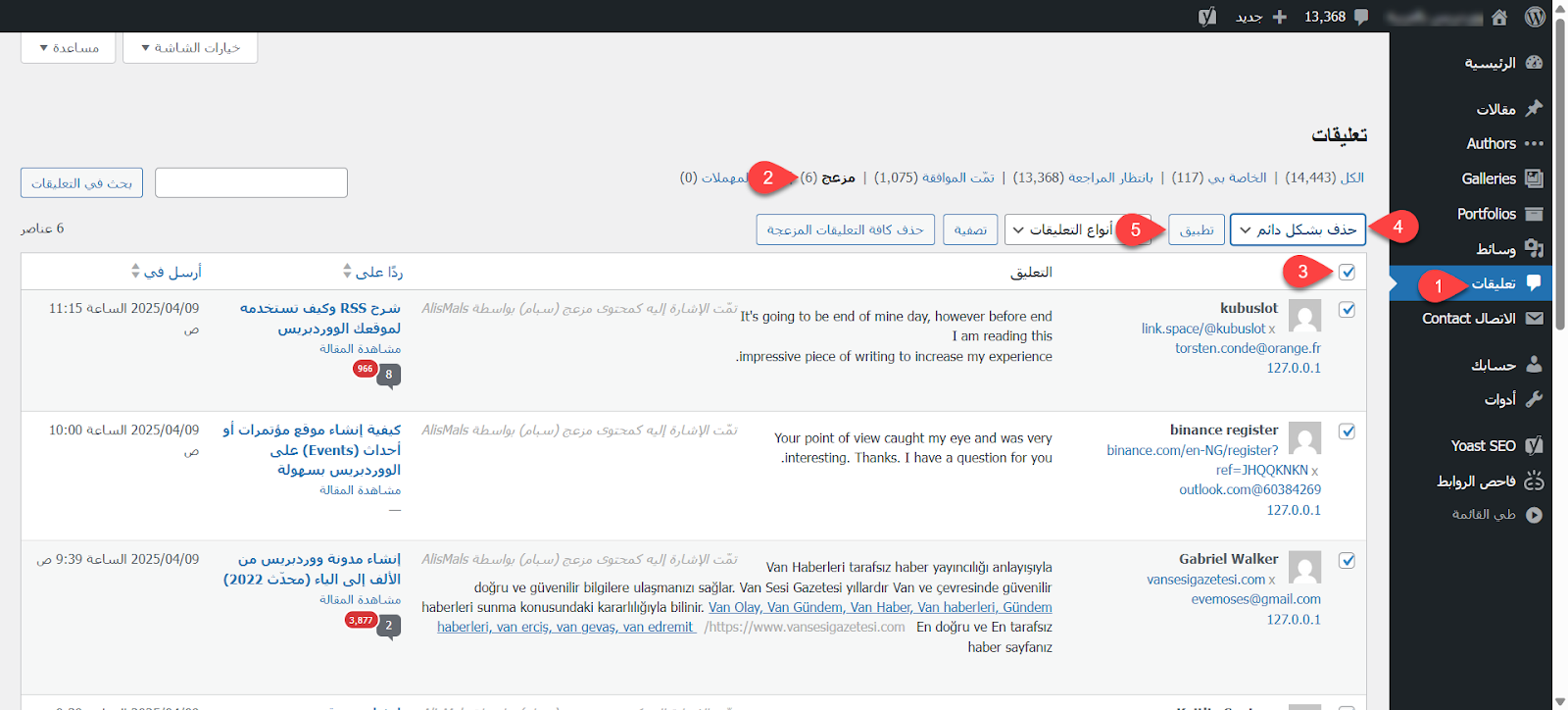Expand the Screen Options panel
This screenshot has height=710, width=1568.
(x=190, y=48)
